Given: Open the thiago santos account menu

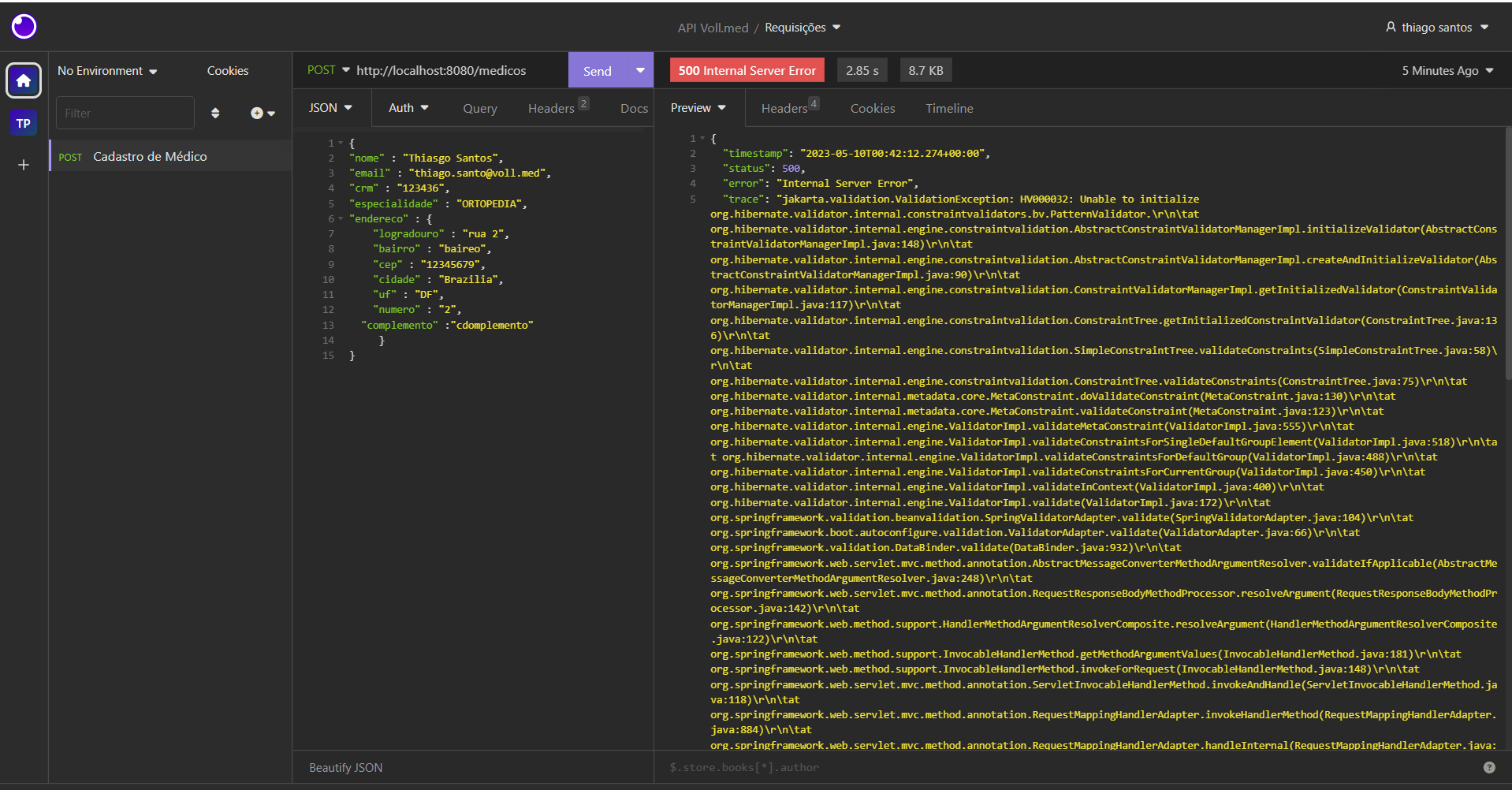Looking at the screenshot, I should (1437, 28).
